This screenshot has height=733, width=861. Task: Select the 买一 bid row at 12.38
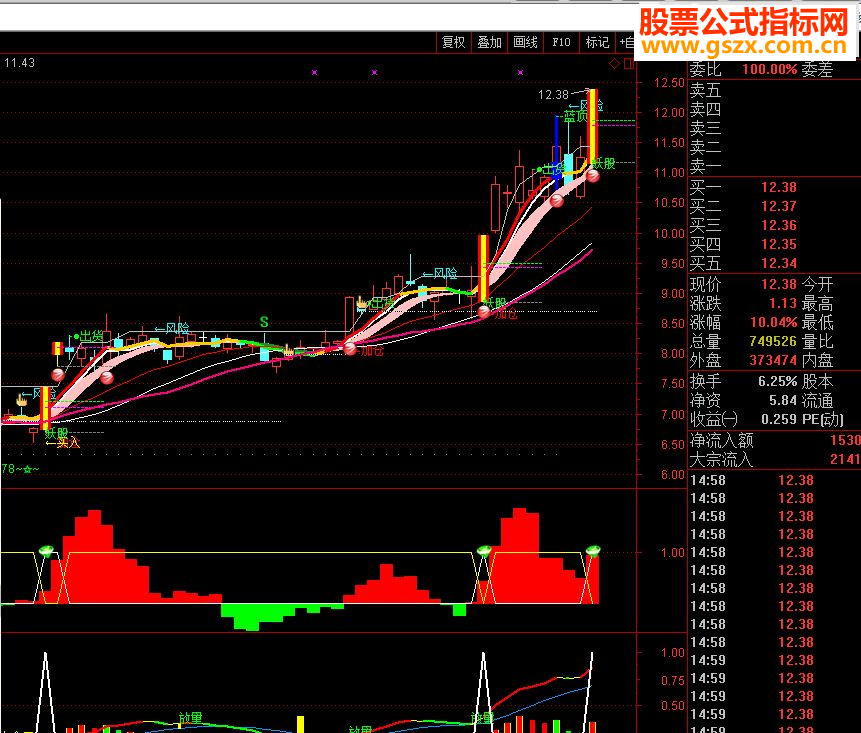(775, 187)
